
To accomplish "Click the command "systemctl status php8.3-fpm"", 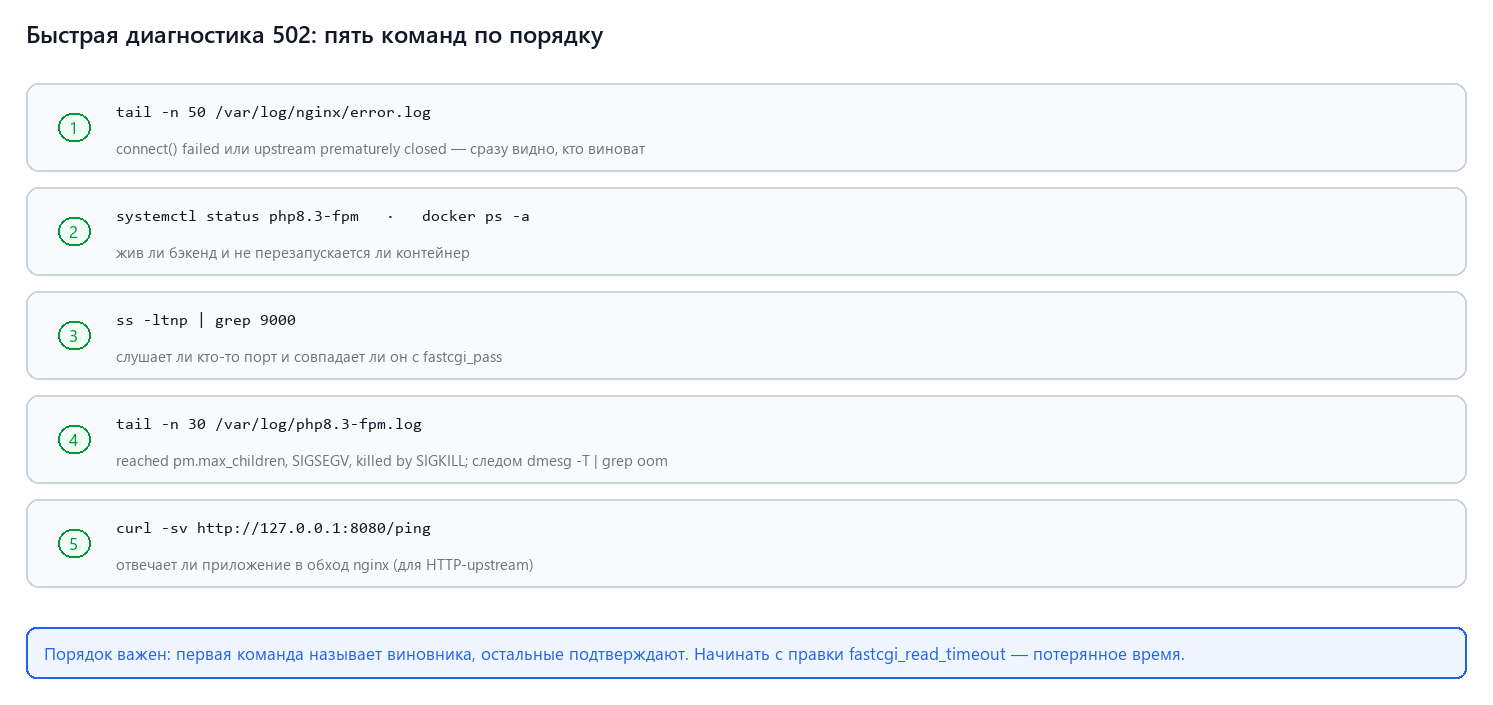I will (237, 216).
